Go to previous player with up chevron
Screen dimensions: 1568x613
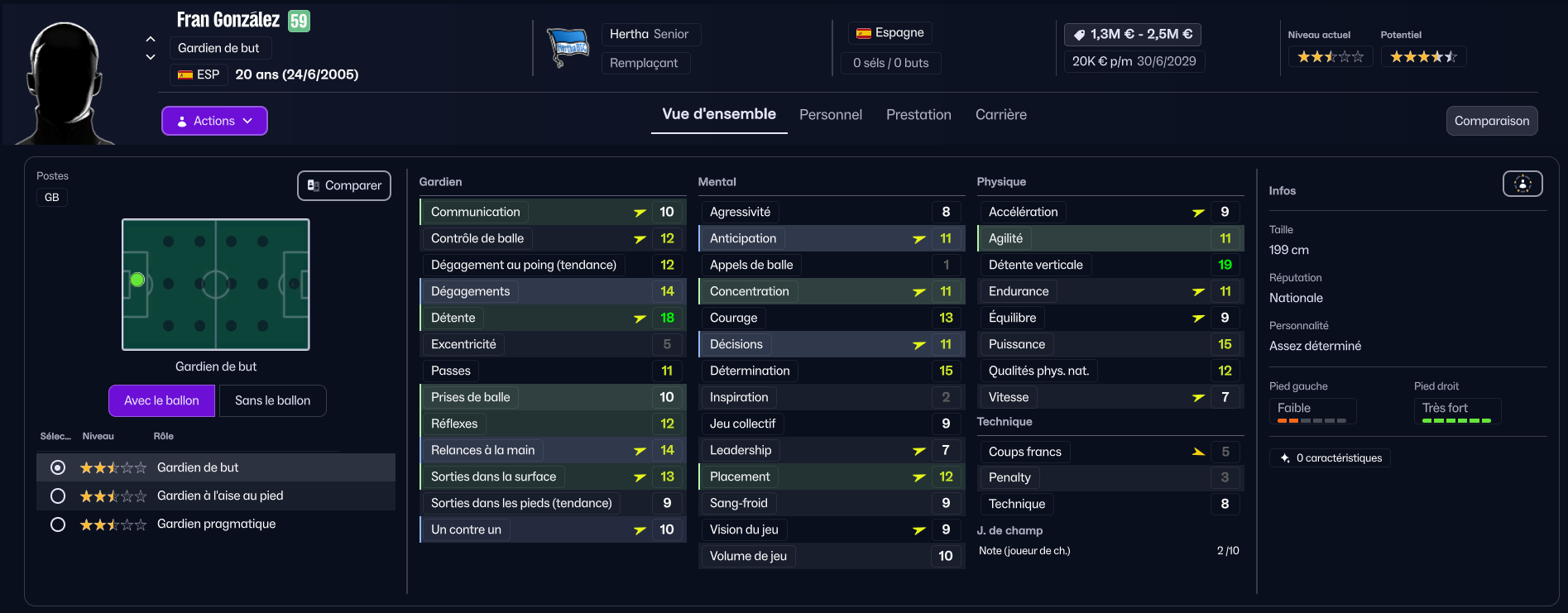click(151, 39)
